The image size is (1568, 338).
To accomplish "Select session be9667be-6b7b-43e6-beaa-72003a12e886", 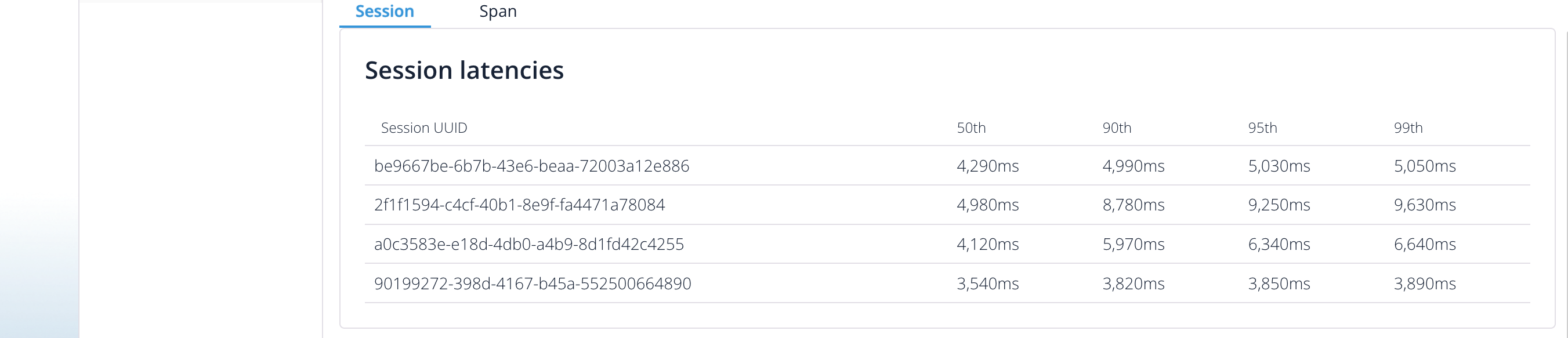I will click(531, 166).
